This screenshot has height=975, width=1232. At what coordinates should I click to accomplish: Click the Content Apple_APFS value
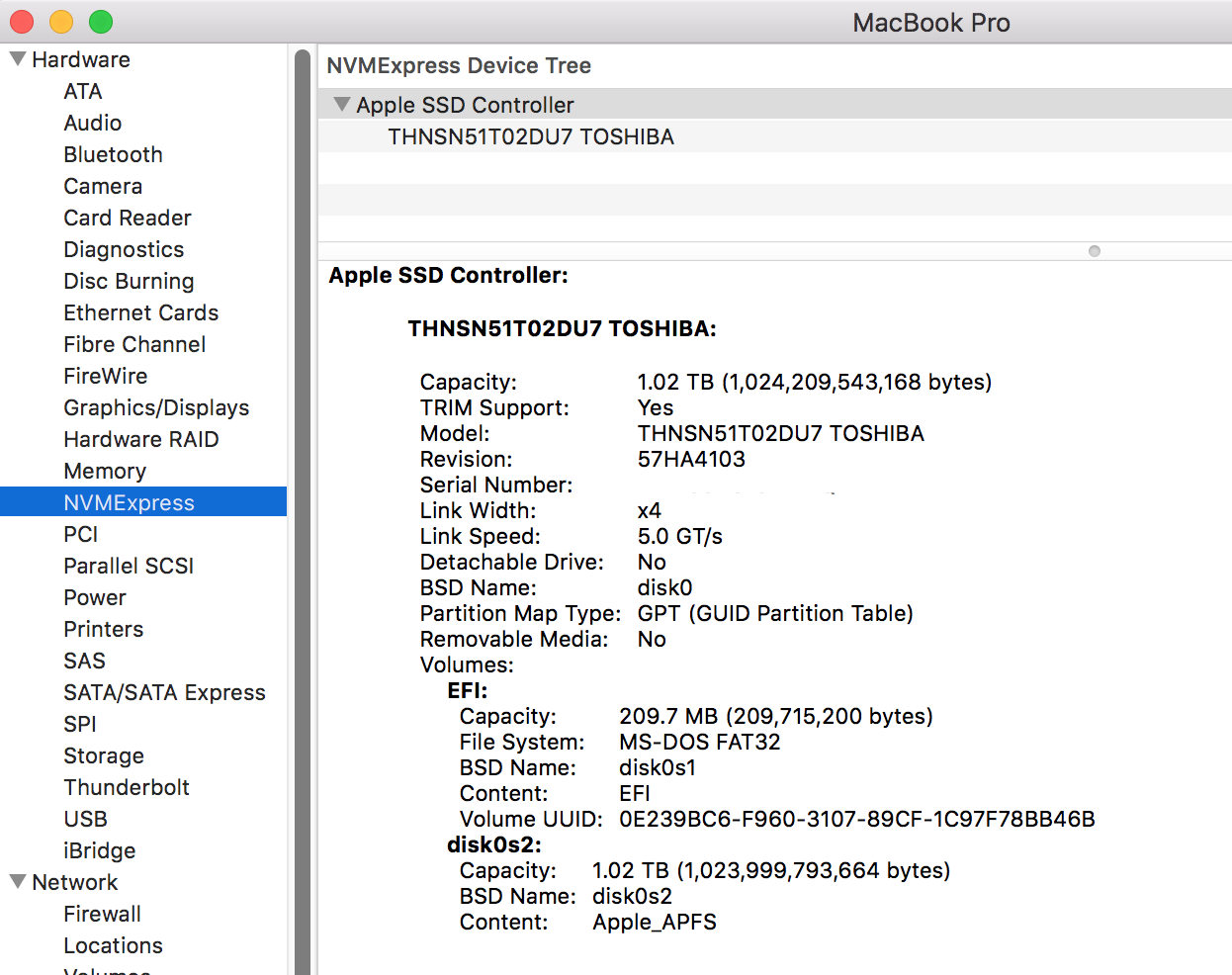(655, 922)
